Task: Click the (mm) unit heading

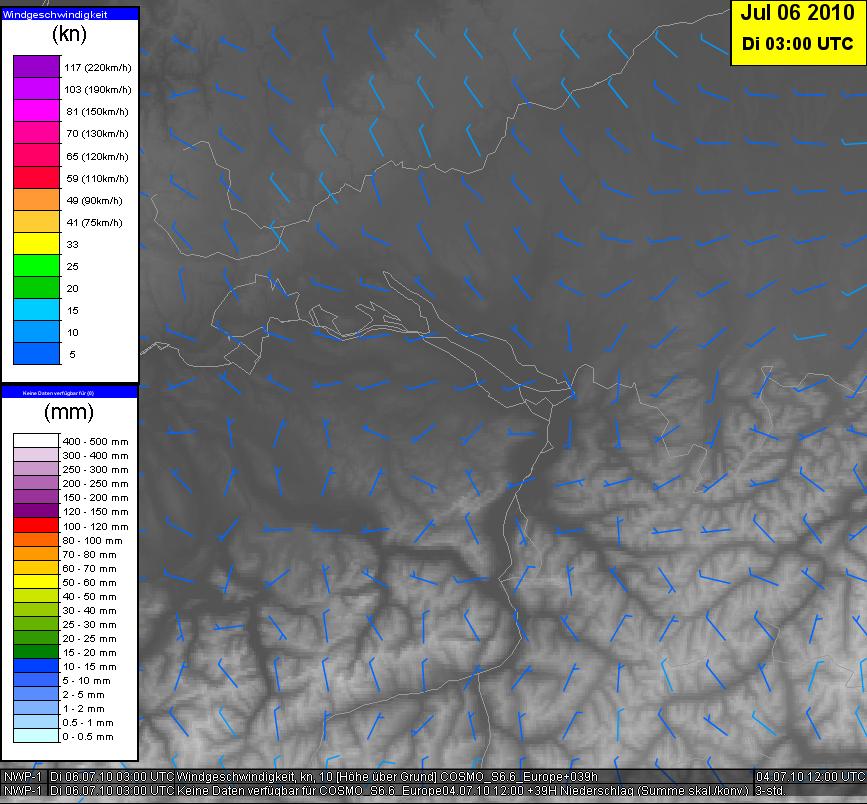Action: (69, 412)
